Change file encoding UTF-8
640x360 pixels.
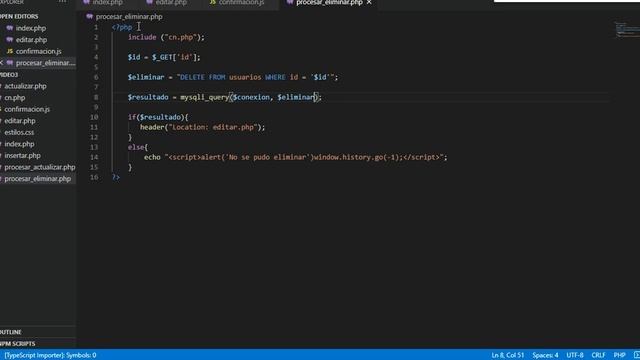[575, 355]
